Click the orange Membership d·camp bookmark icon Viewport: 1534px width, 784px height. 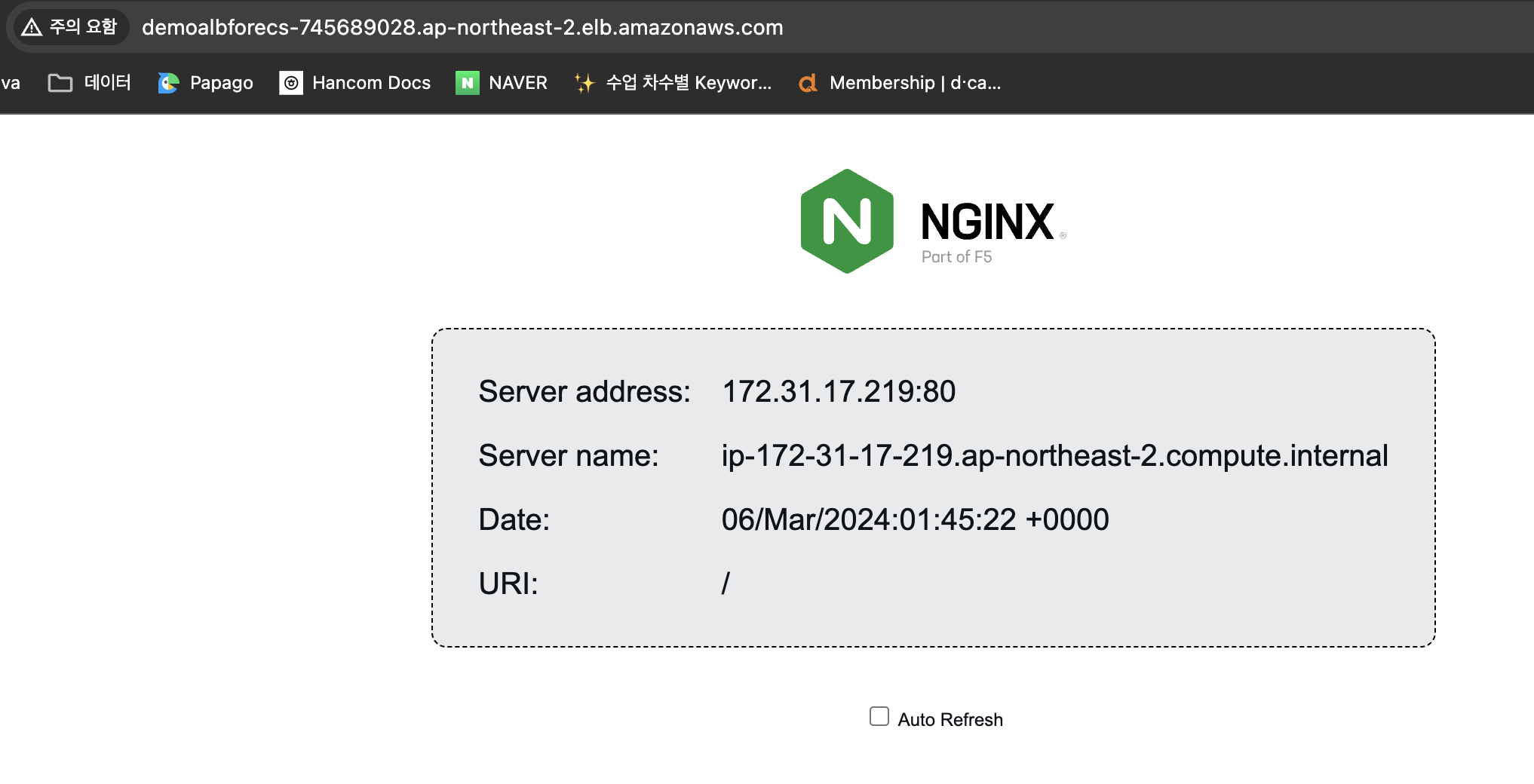808,83
